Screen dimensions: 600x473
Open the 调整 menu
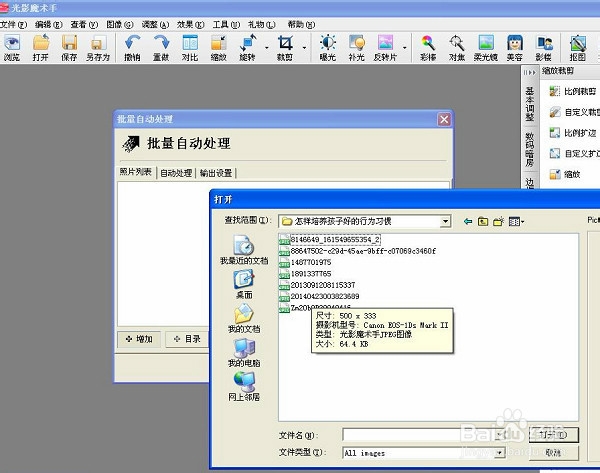(155, 24)
